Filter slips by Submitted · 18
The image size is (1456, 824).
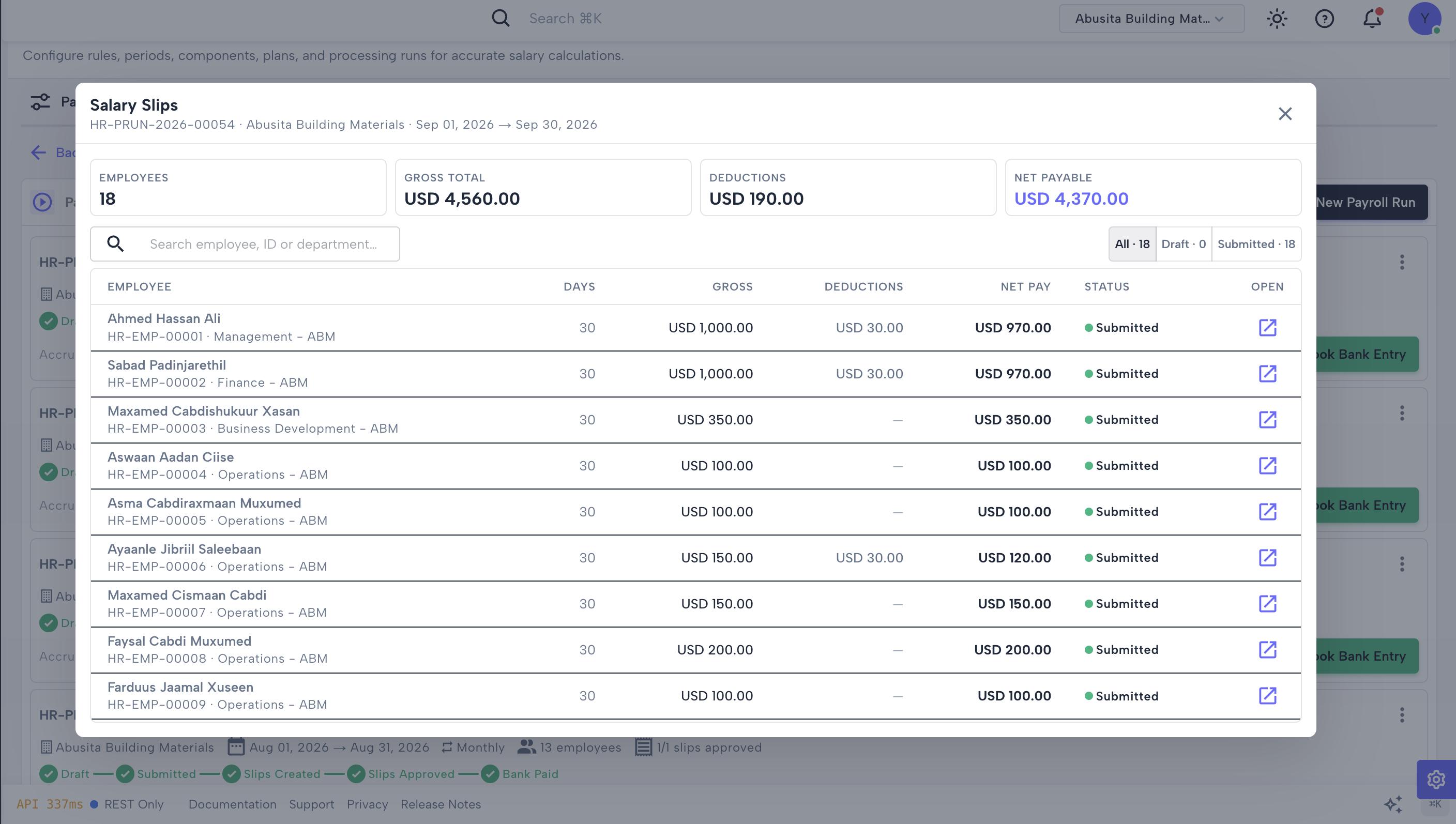click(x=1256, y=244)
